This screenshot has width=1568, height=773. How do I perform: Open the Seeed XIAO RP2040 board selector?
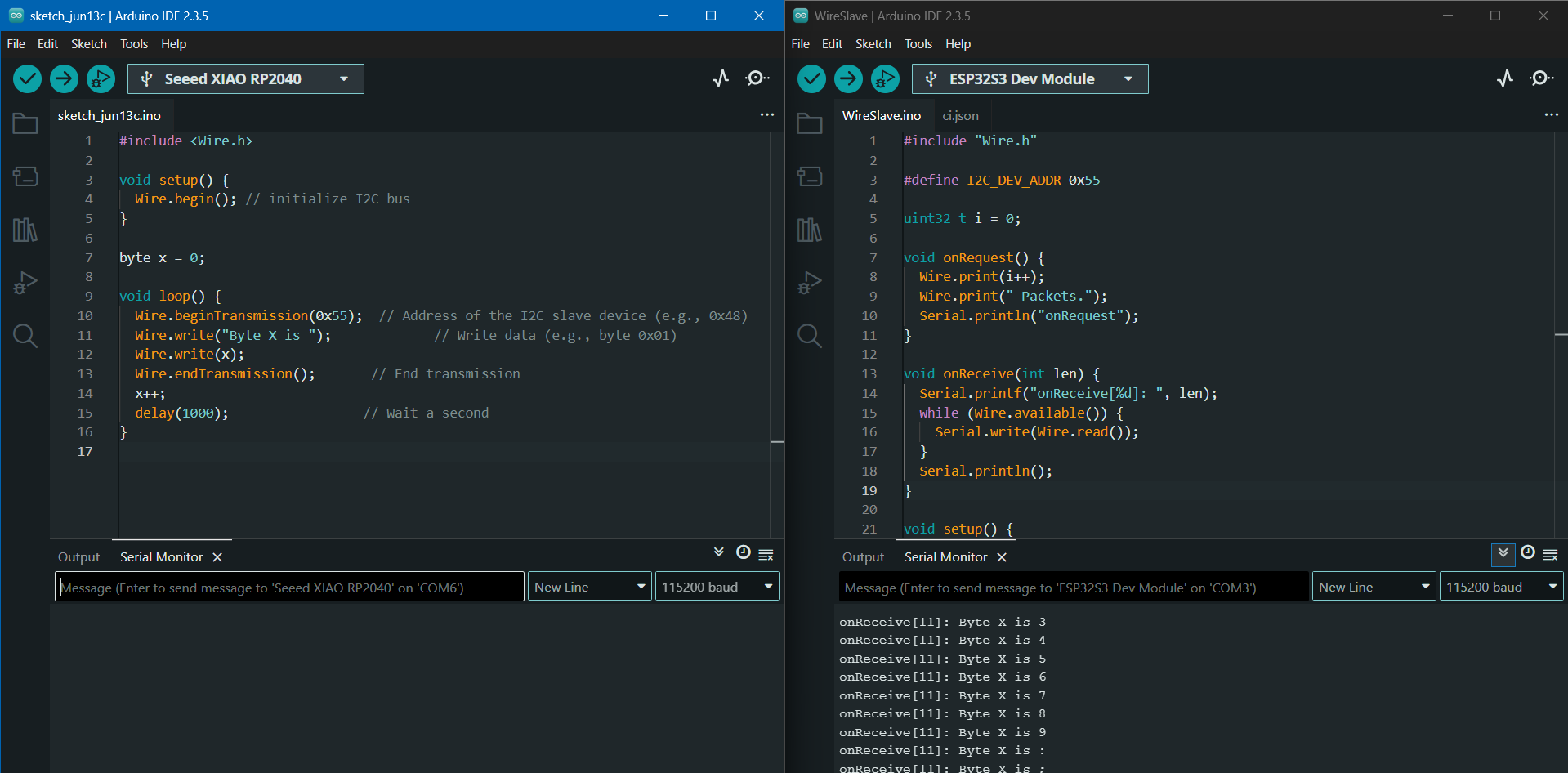[x=246, y=78]
